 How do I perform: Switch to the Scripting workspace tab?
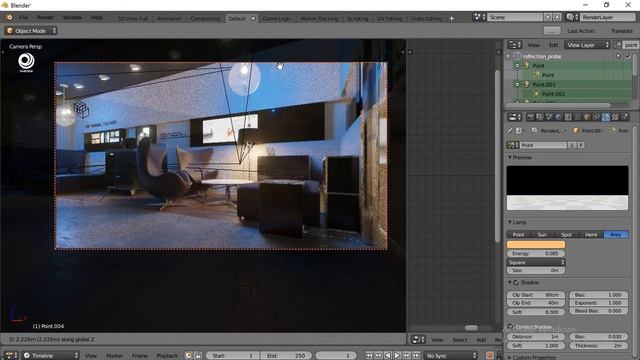pyautogui.click(x=358, y=19)
